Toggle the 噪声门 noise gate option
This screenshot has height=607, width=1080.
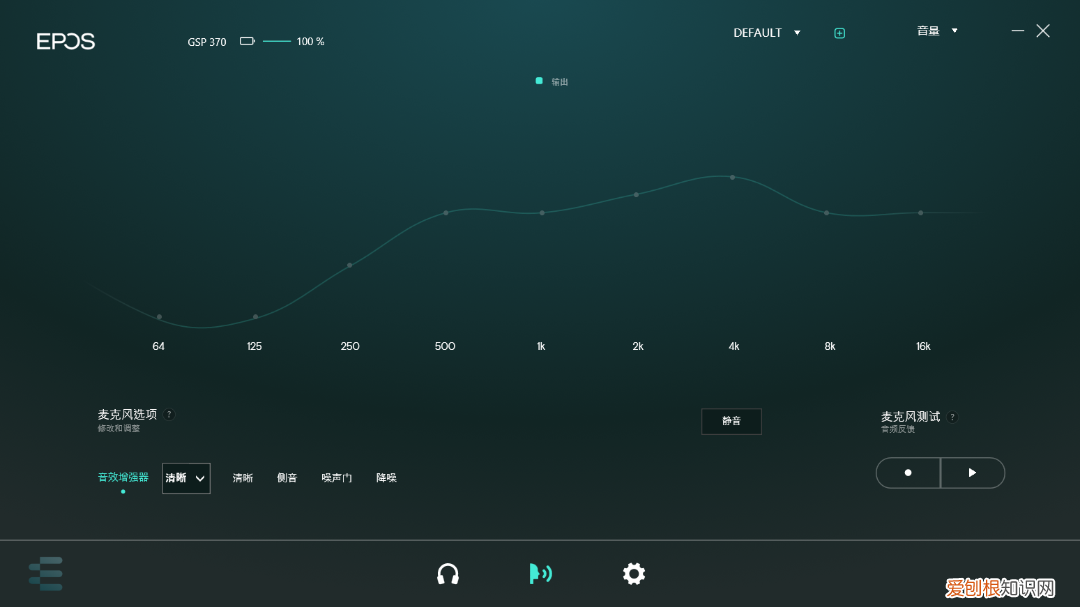pos(336,478)
